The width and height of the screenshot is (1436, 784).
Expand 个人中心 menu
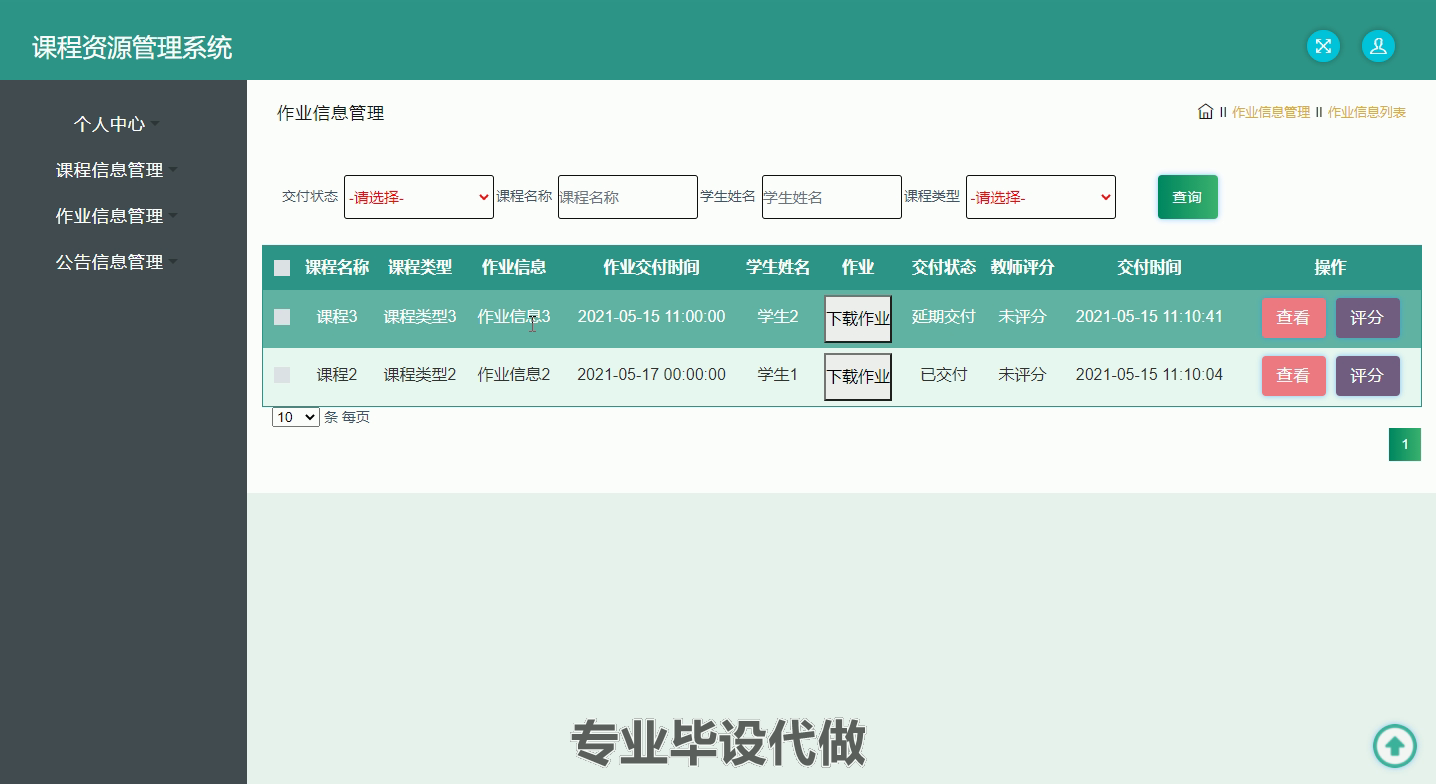116,124
